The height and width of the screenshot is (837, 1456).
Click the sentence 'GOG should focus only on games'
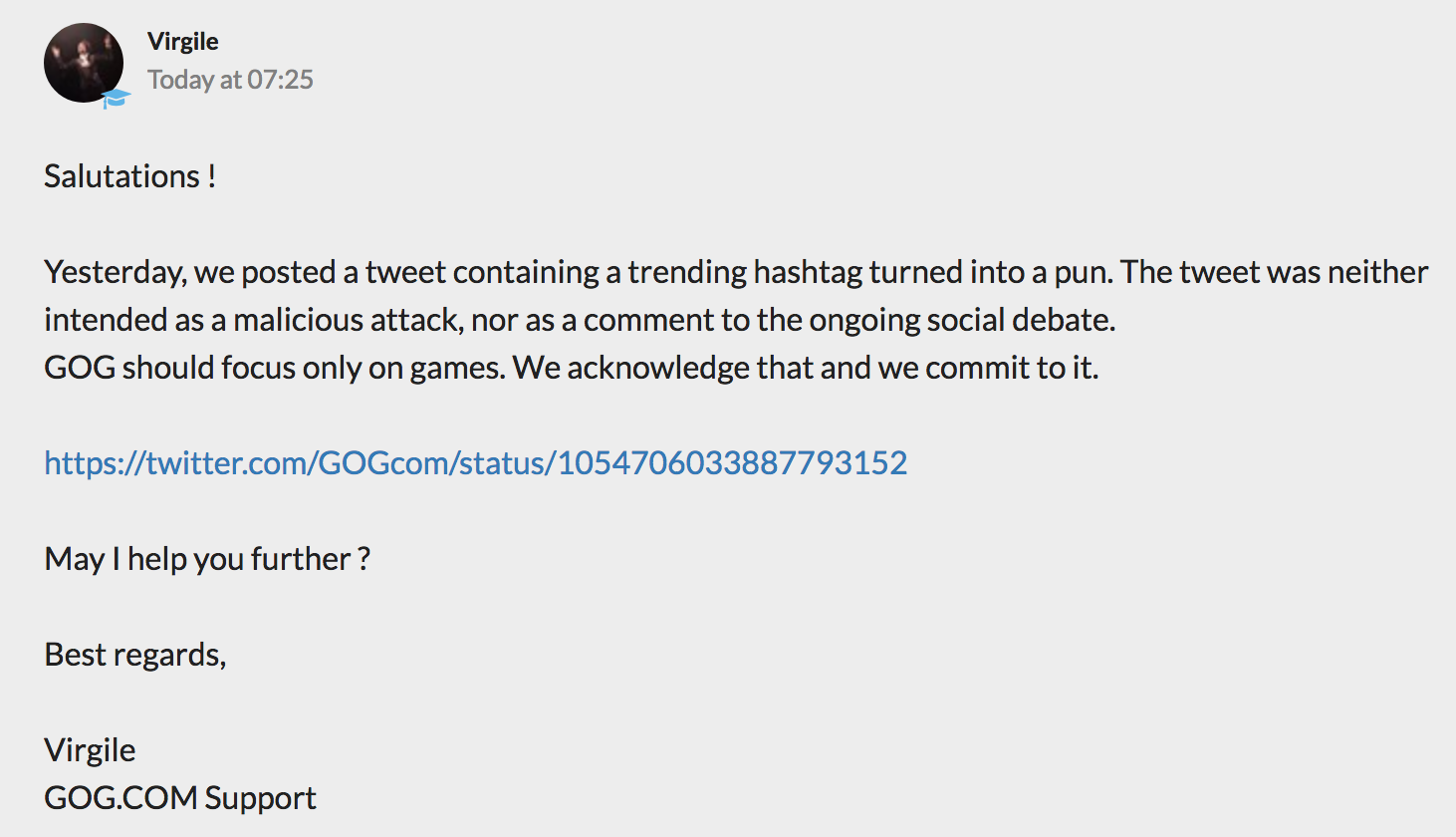(x=276, y=368)
